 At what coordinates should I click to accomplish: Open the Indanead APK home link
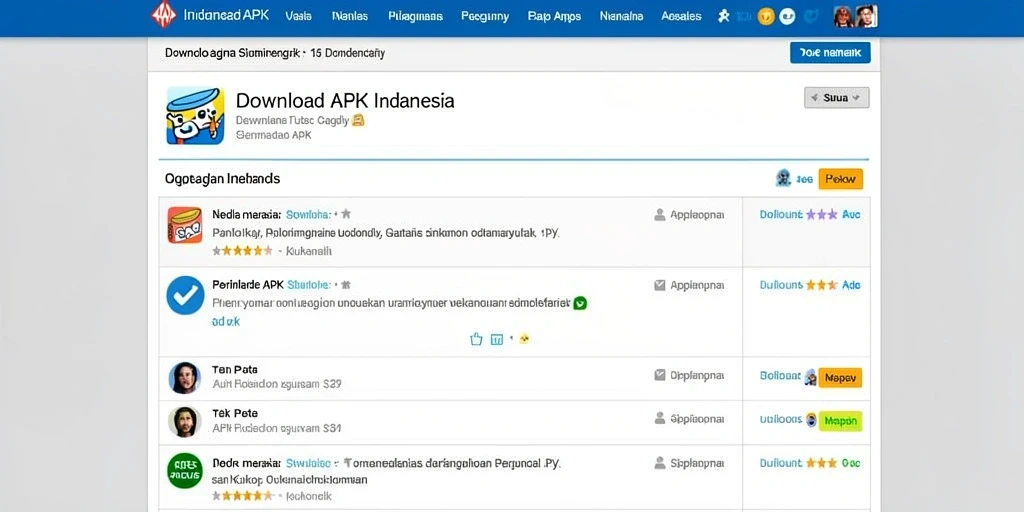coord(227,16)
